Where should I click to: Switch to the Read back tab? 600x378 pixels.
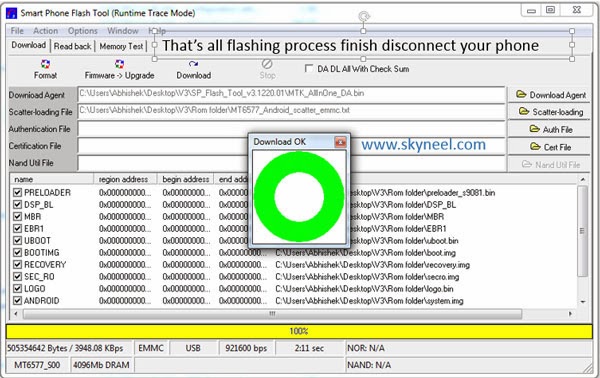pos(72,46)
